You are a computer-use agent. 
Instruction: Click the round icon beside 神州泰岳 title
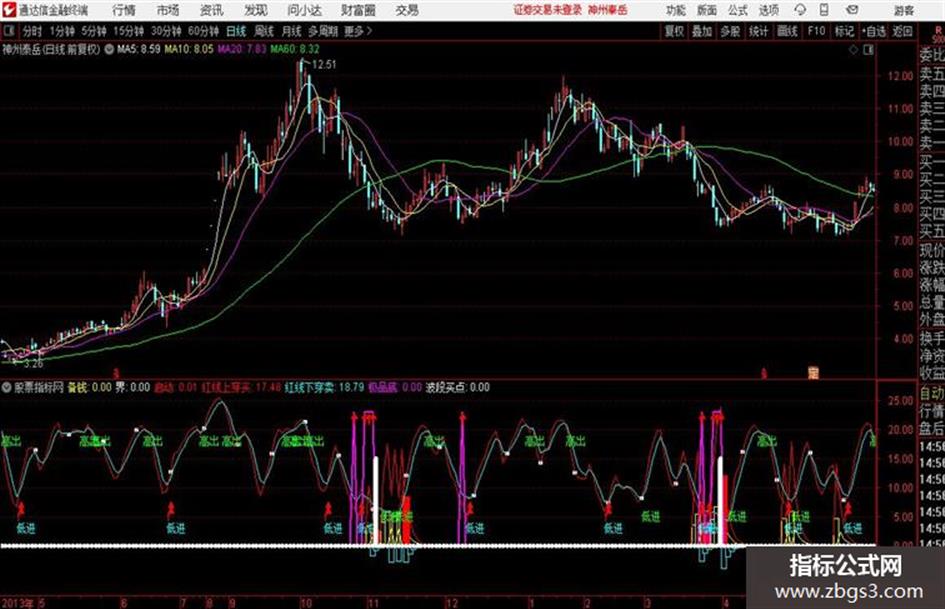108,49
